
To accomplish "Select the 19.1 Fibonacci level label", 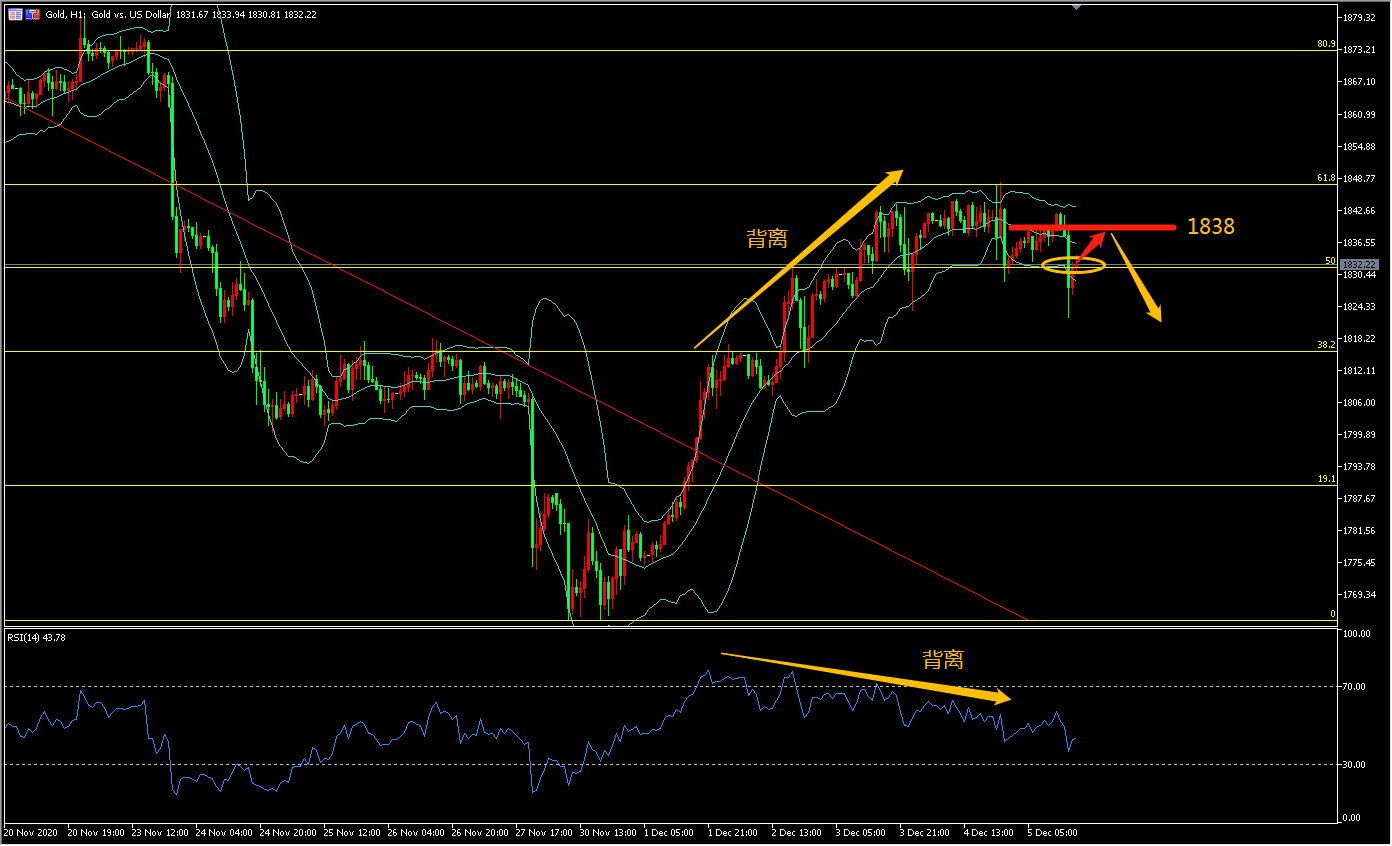I will [1326, 479].
